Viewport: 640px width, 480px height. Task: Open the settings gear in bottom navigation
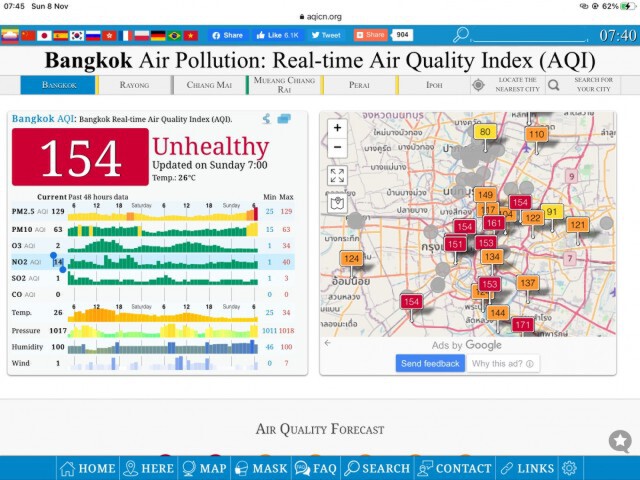tap(569, 468)
